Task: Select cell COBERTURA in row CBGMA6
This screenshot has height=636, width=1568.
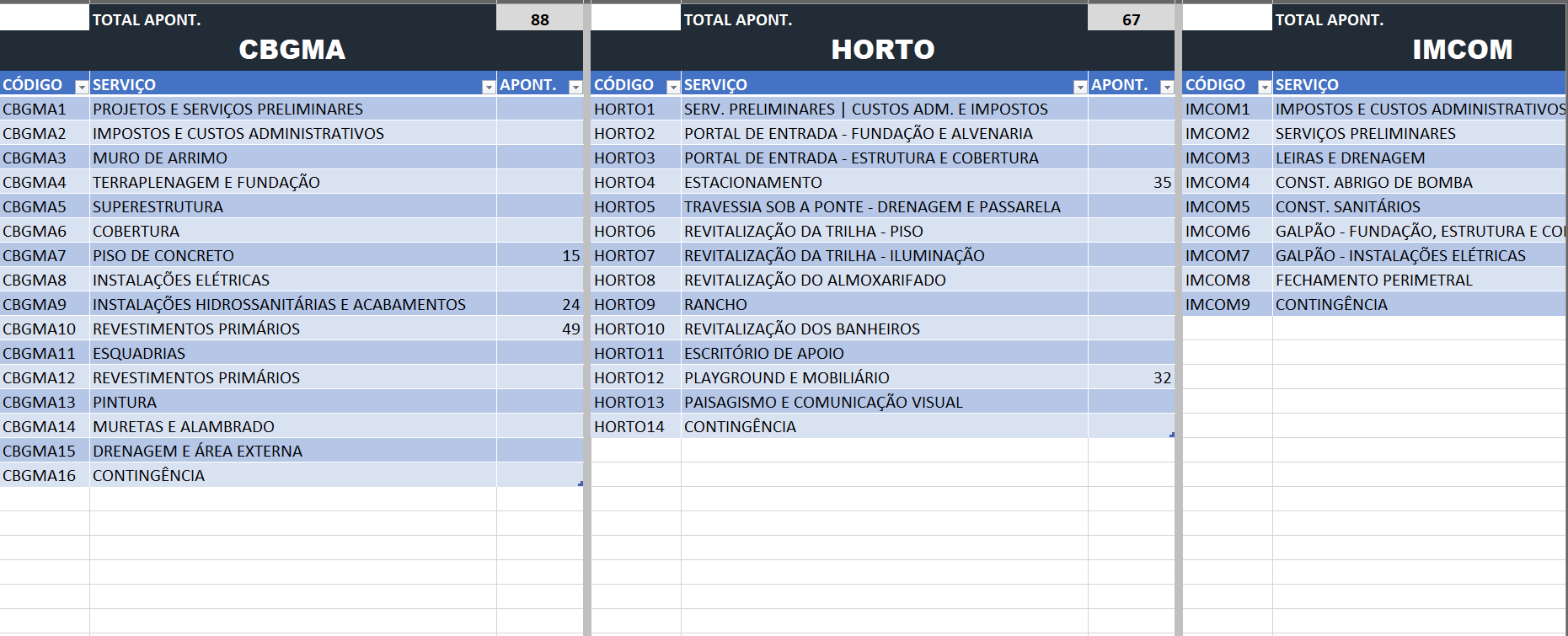Action: tap(293, 231)
